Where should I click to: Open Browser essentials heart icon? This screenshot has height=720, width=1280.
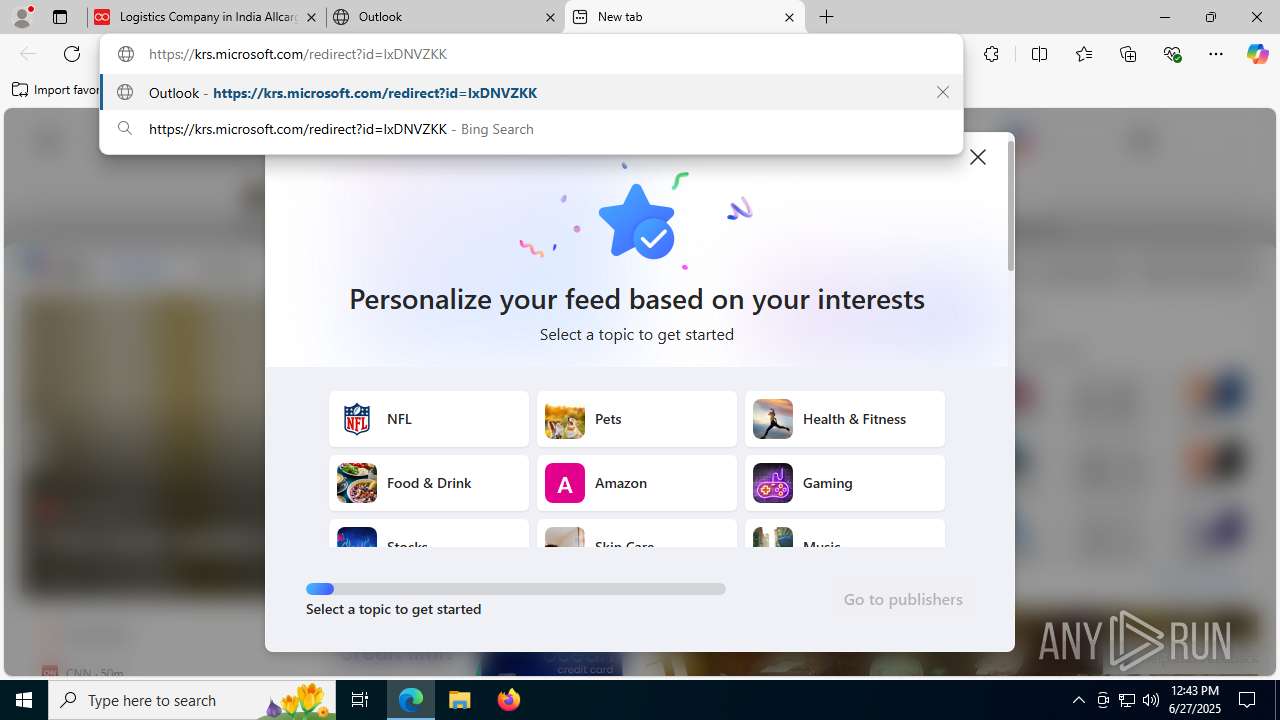tap(1173, 54)
